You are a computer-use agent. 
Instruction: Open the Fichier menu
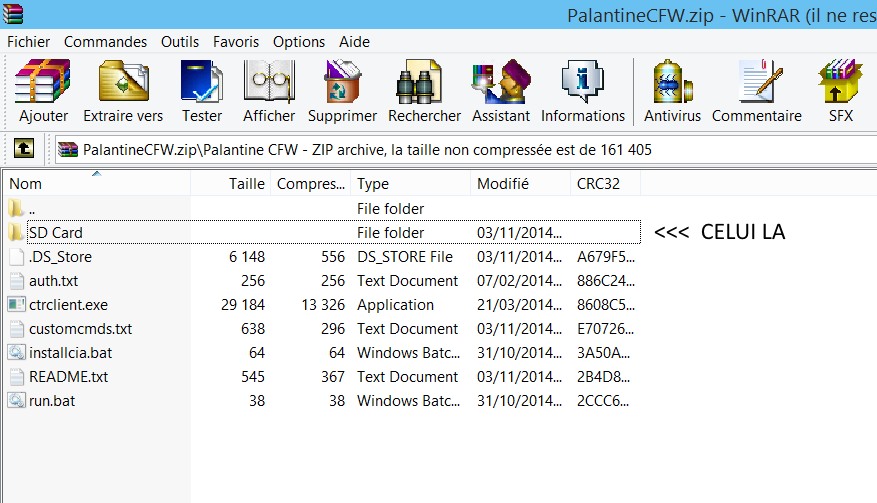(29, 42)
